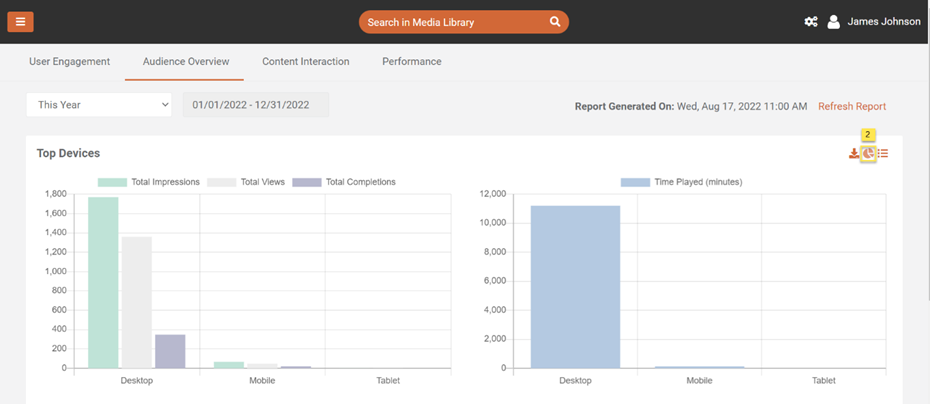Go to the Performance tab
Image resolution: width=930 pixels, height=404 pixels.
click(411, 61)
